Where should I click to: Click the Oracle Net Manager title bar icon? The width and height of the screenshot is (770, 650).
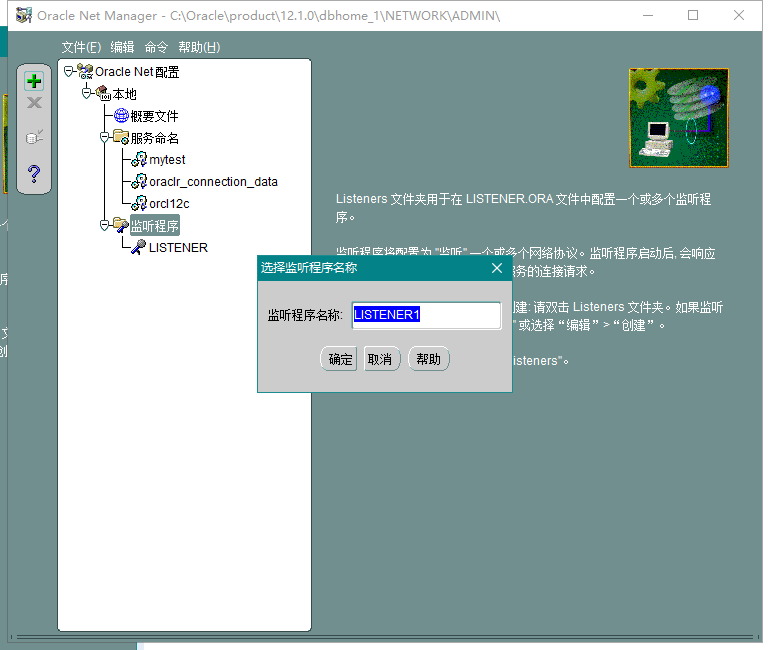tap(24, 15)
